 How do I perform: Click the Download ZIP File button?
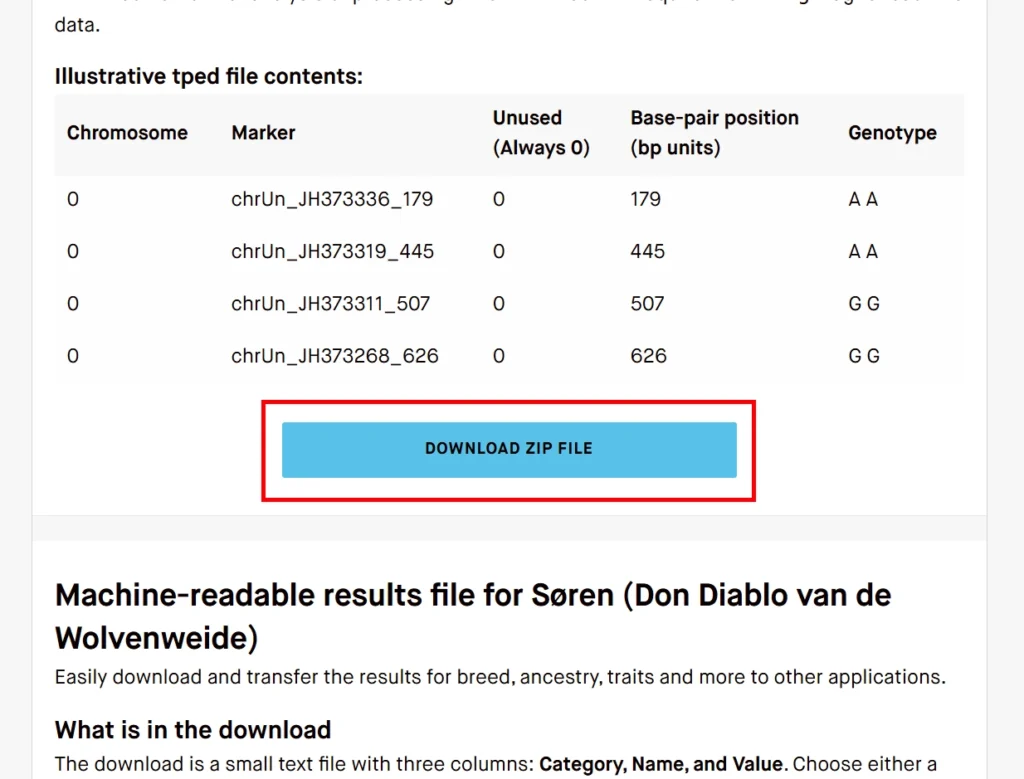[x=509, y=449]
